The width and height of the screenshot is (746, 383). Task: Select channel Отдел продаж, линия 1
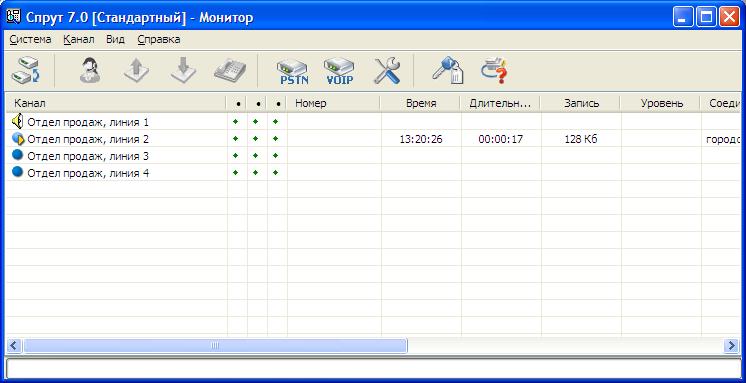(x=88, y=122)
